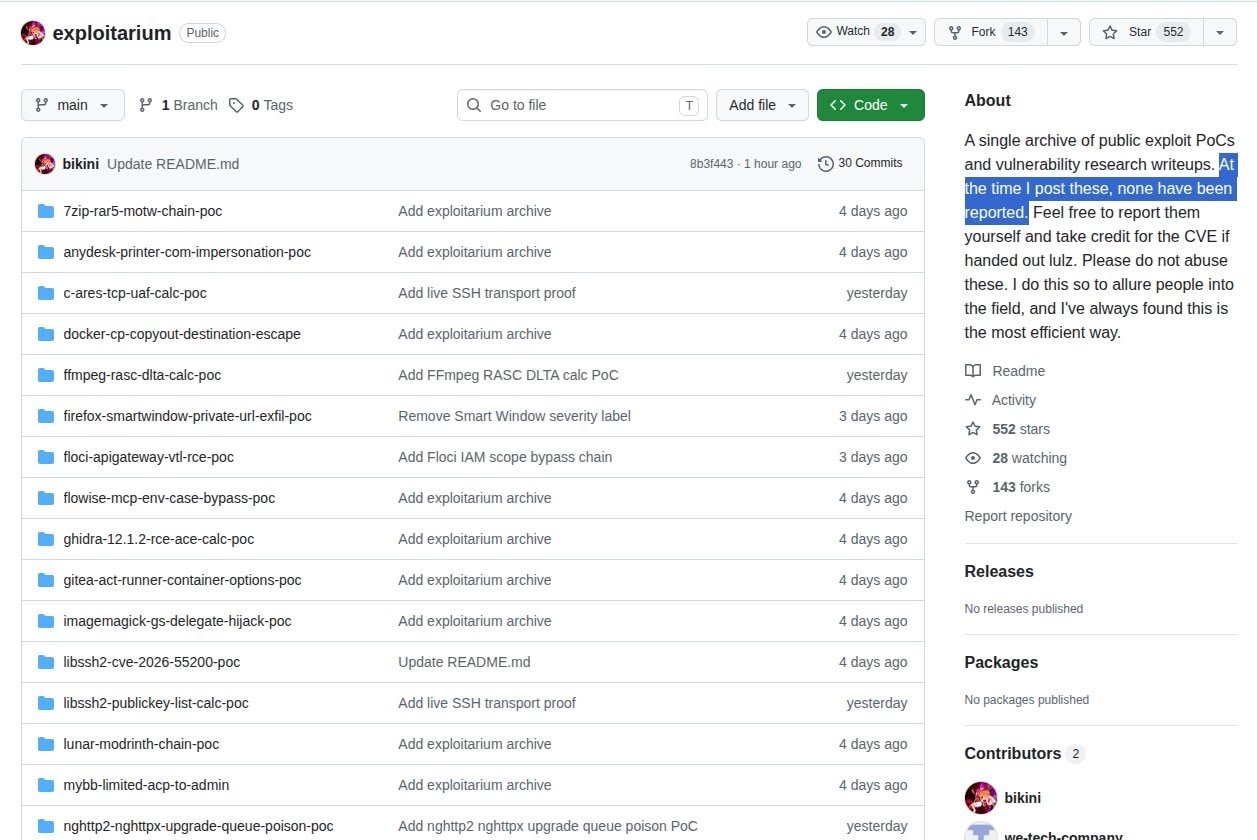Click the folder icon for ghidra-12.1.2-rce-ace-calc-poc

click(45, 539)
